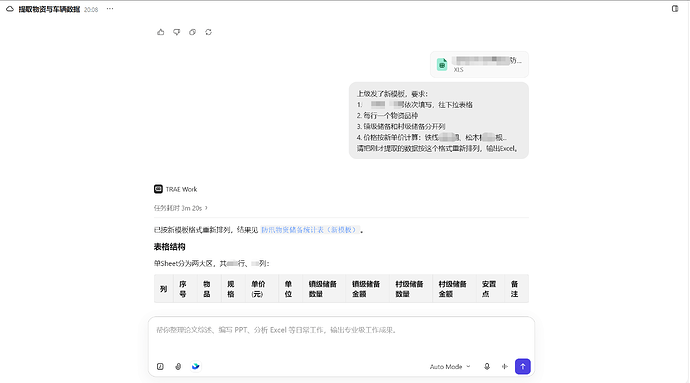Click the blue bird skill icon
The image size is (690, 383).
click(x=196, y=366)
